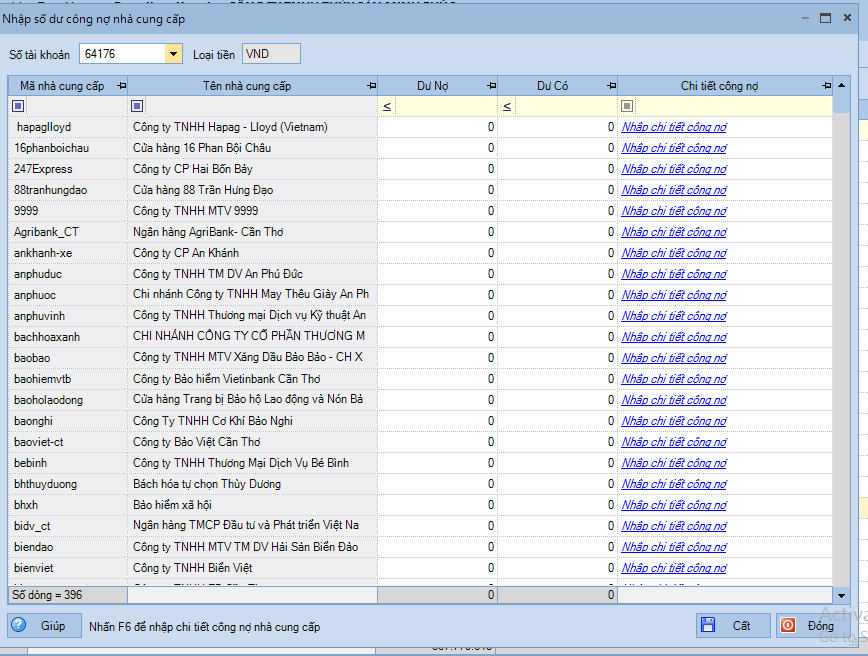The image size is (868, 656).
Task: Open filter operator for Mã nhà cung cấp
Action: [x=18, y=106]
